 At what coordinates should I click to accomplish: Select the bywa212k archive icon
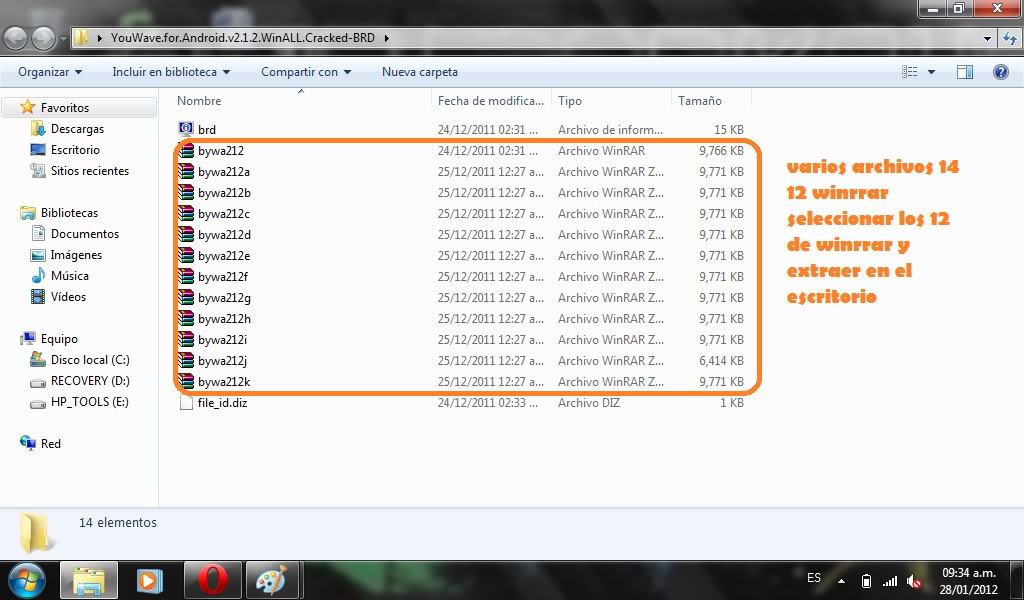186,381
